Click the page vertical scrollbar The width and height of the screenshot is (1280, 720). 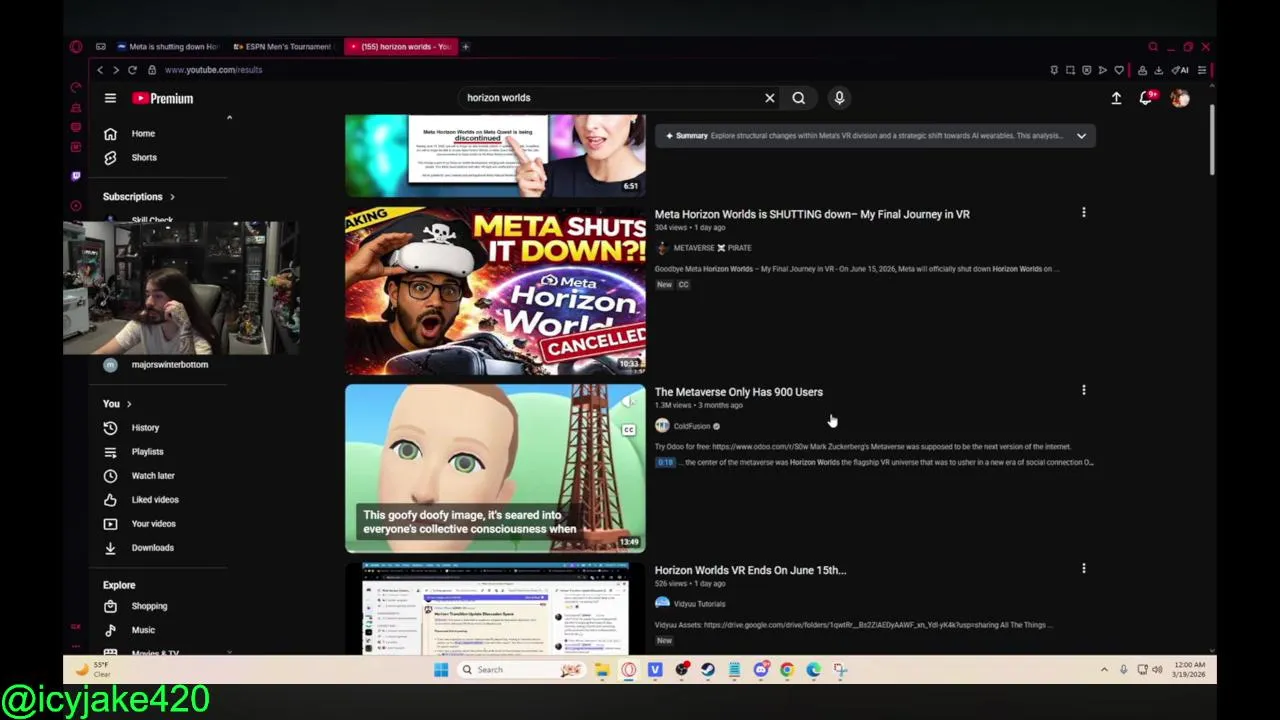tap(1212, 140)
